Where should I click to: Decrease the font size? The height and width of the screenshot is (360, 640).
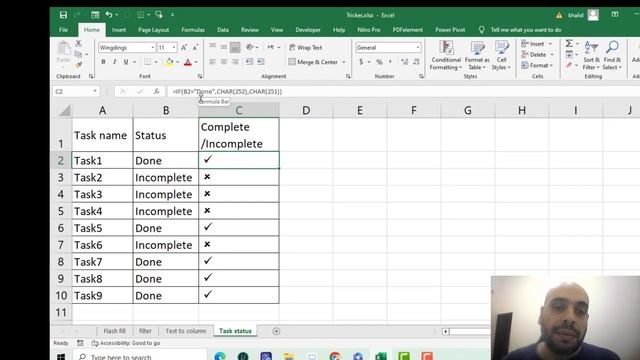[x=196, y=48]
